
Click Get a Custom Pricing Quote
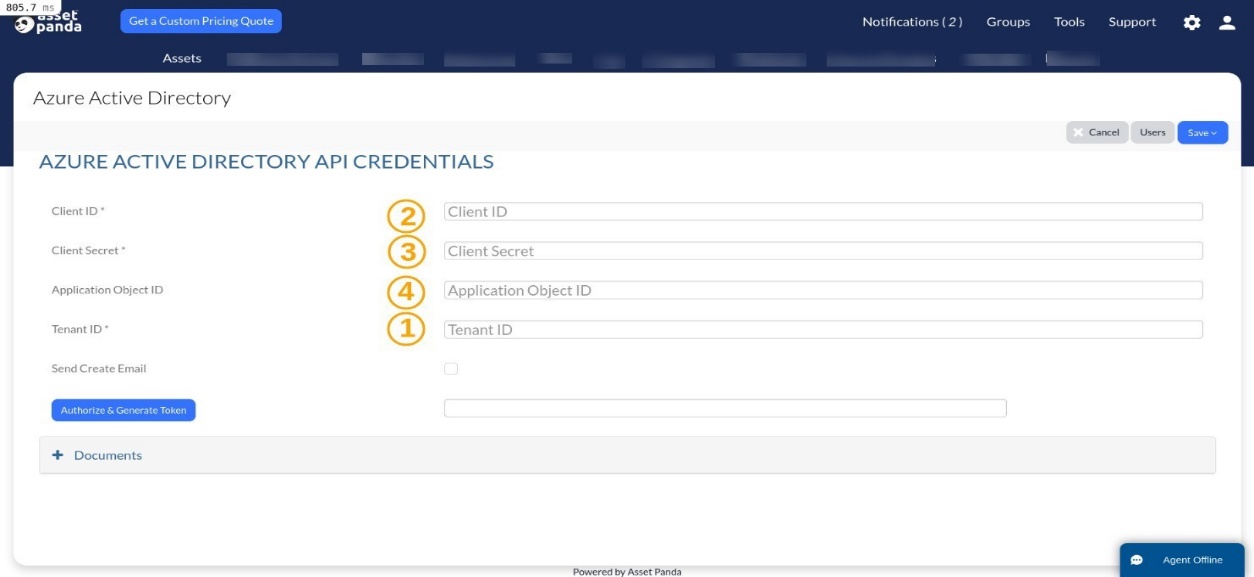click(x=201, y=21)
